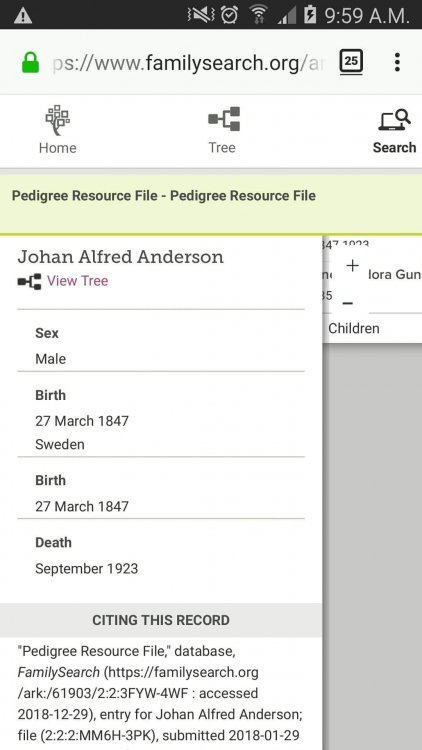Open the View Tree link

[78, 281]
